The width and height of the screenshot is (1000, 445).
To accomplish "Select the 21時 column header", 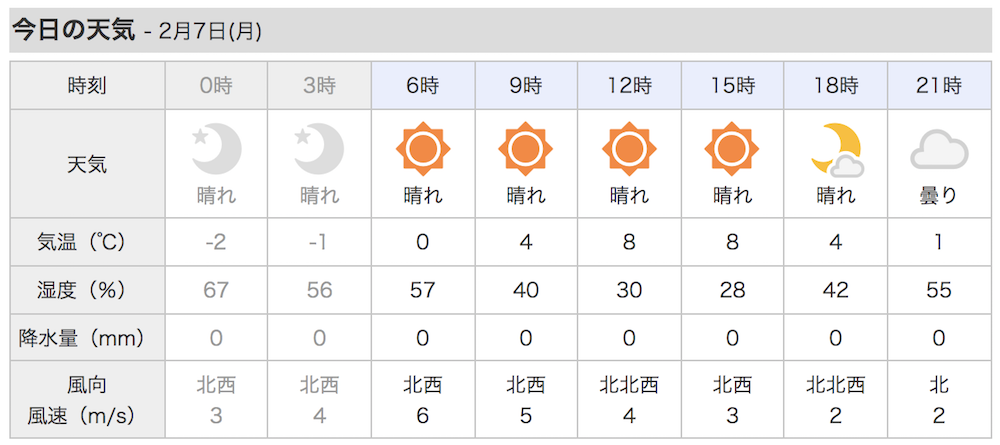I will tap(939, 85).
